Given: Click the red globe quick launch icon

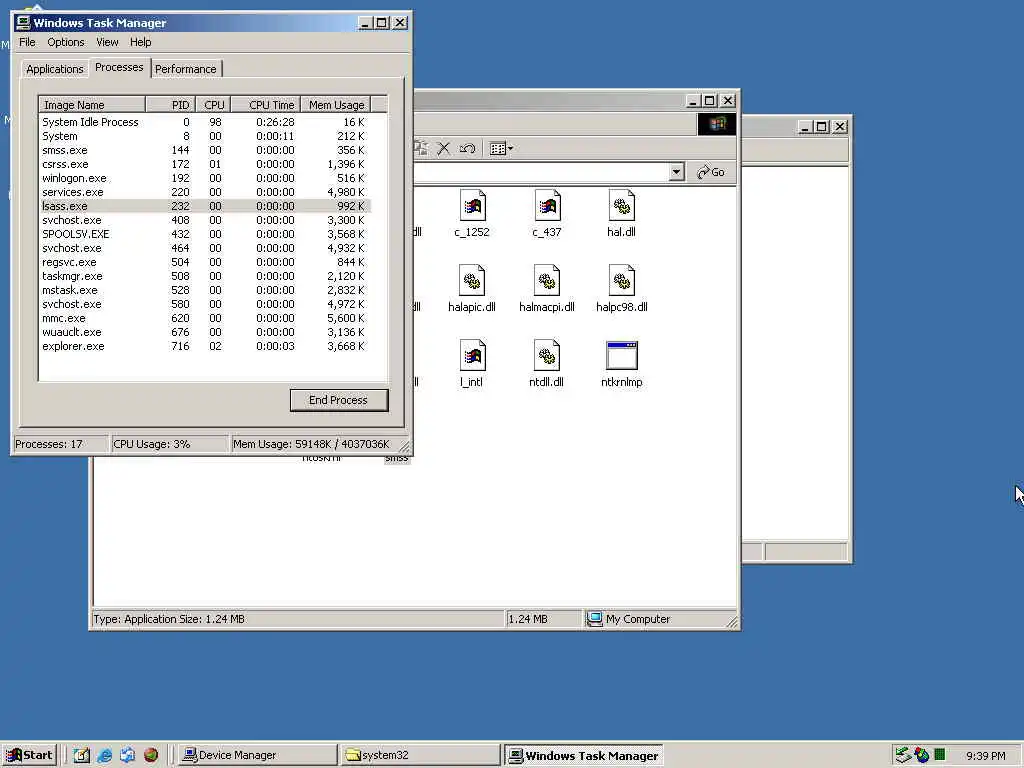Looking at the screenshot, I should coord(151,755).
